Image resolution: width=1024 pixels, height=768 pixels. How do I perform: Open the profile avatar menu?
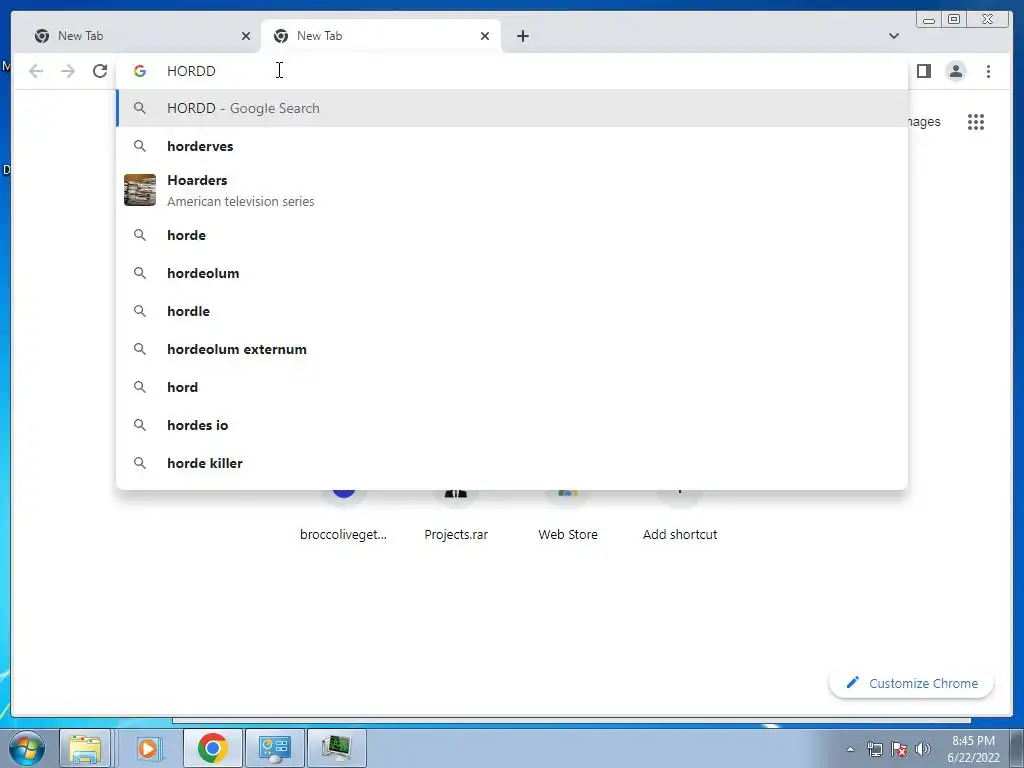click(x=955, y=71)
